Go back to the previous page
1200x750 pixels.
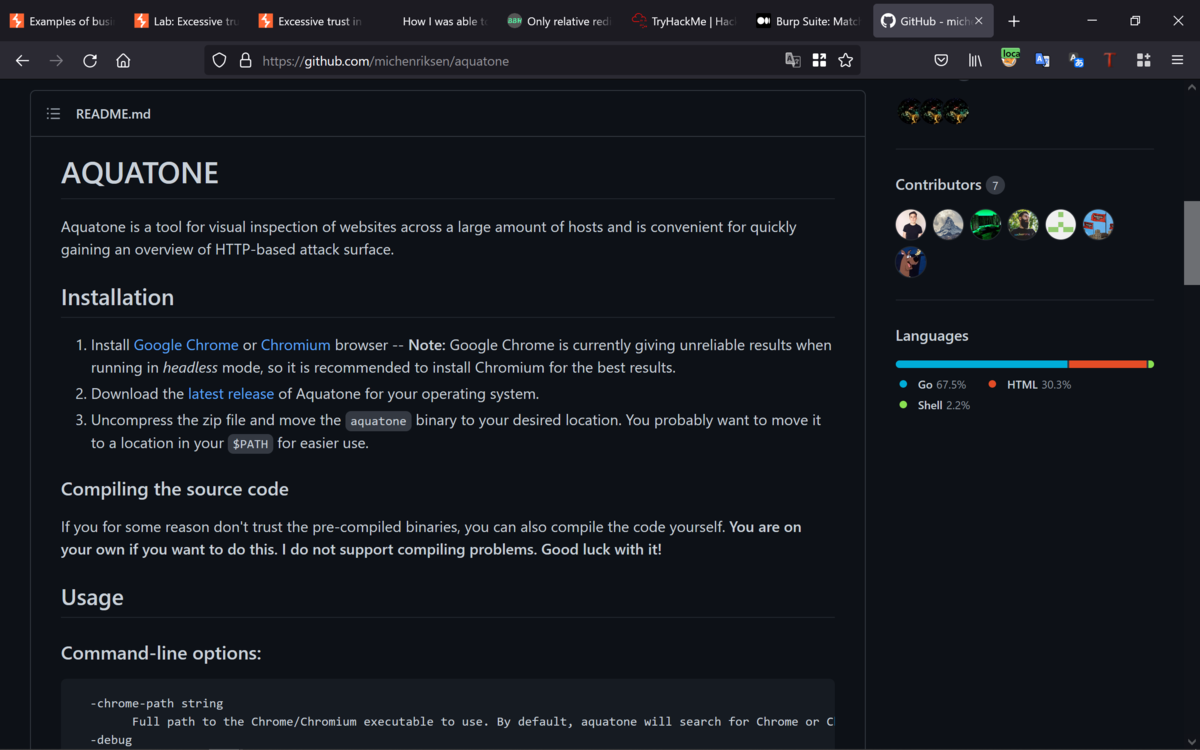tap(23, 60)
